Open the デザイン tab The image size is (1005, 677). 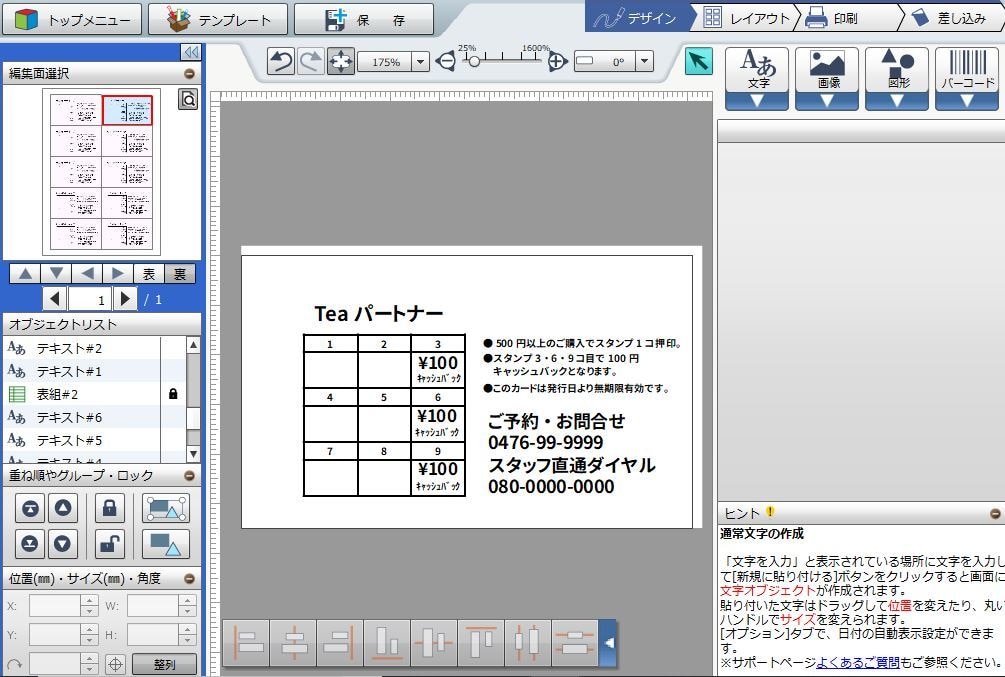tap(638, 18)
